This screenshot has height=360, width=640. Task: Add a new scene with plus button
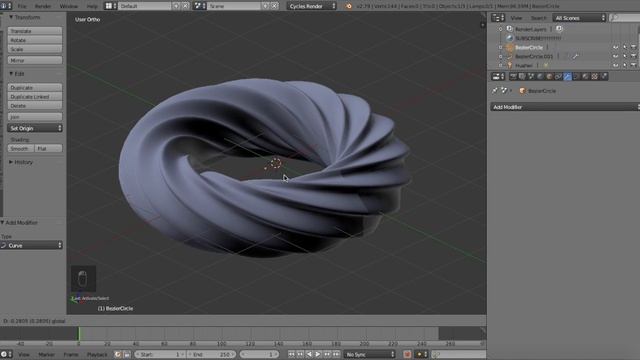[x=266, y=6]
